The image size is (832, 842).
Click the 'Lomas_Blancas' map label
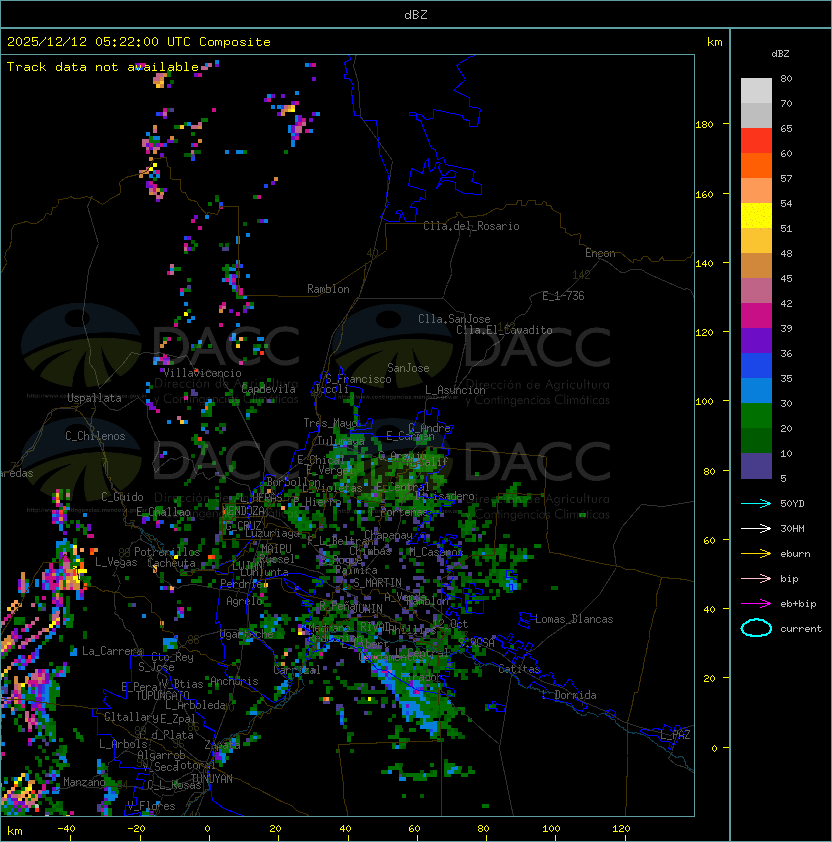(574, 619)
